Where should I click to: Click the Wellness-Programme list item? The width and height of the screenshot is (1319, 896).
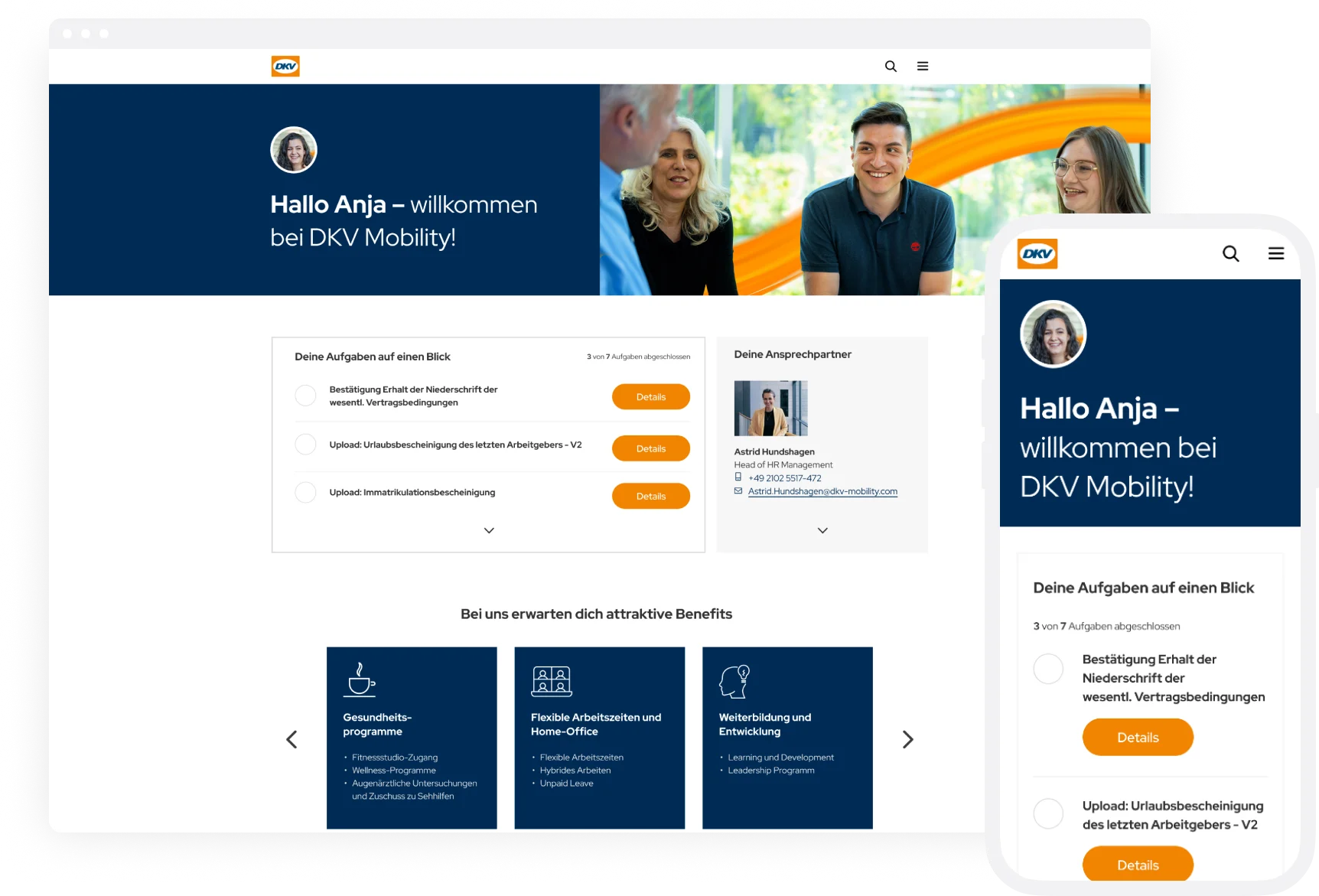pos(394,771)
